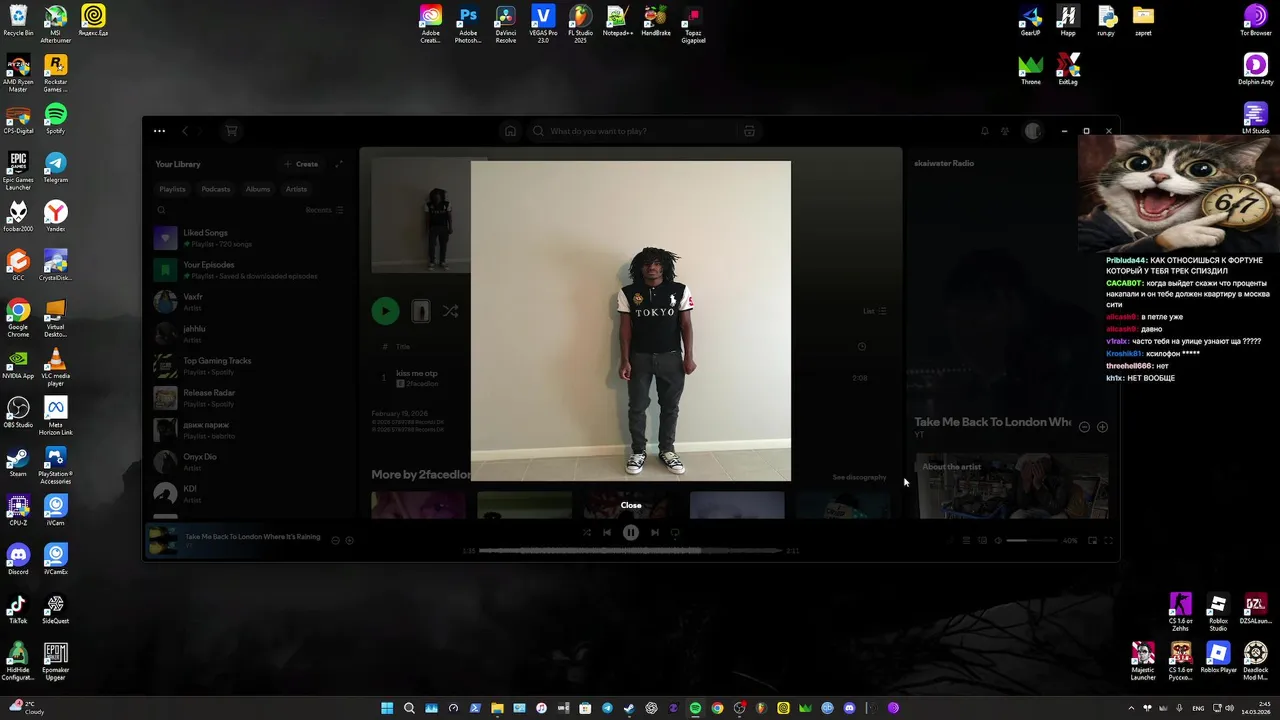Launch AMD Ryzen Master shortcut

point(18,72)
